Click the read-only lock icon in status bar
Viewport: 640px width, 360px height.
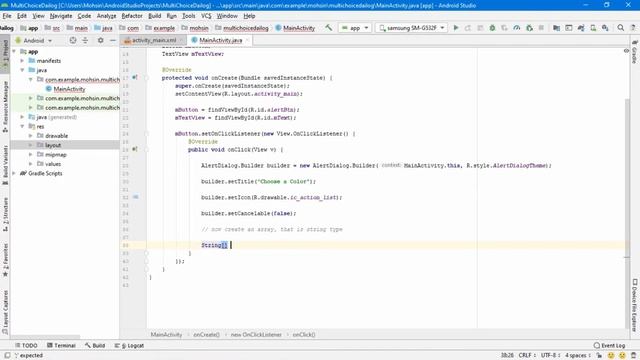click(x=599, y=356)
